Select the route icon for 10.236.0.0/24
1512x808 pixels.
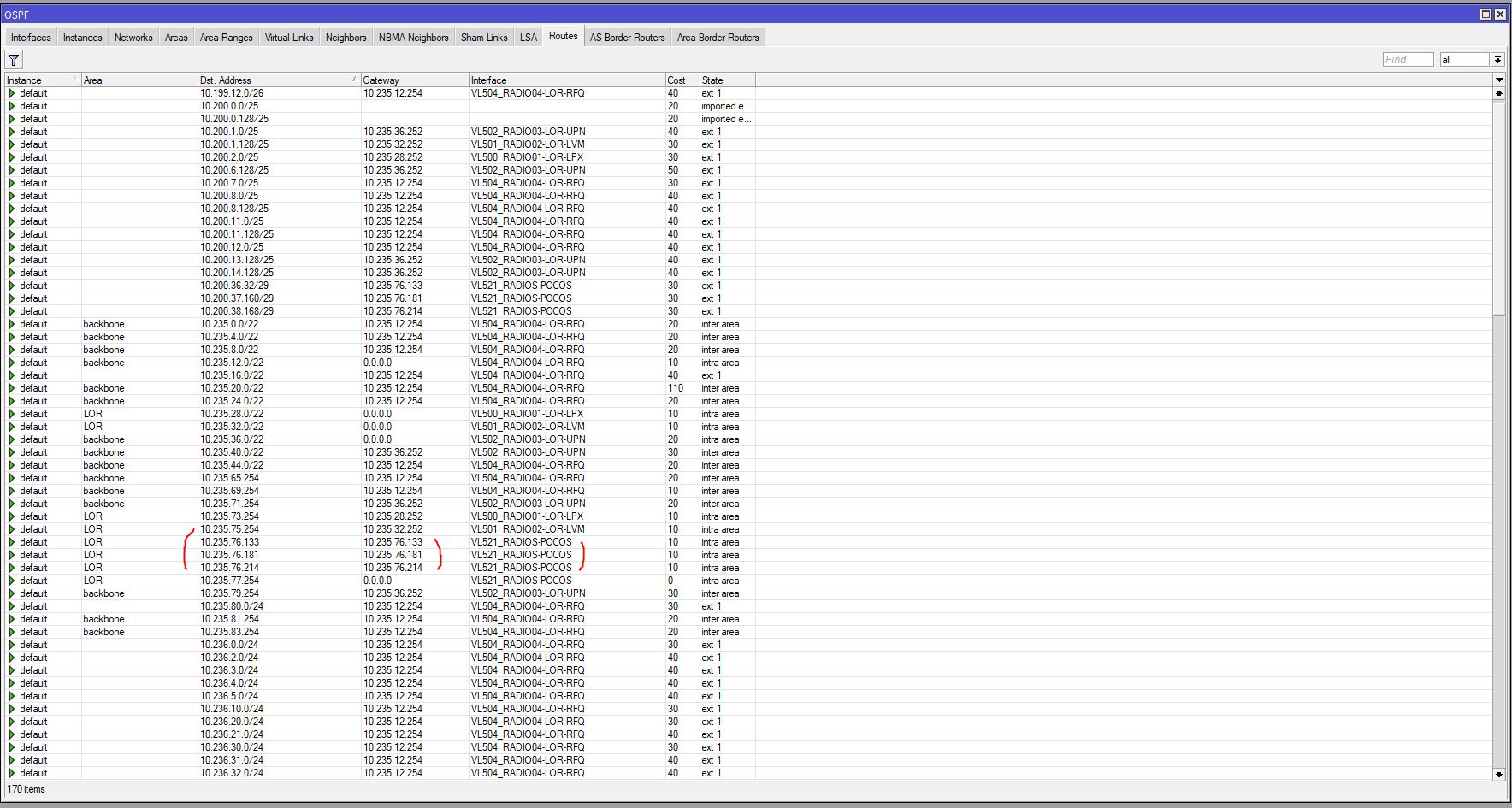click(x=12, y=645)
